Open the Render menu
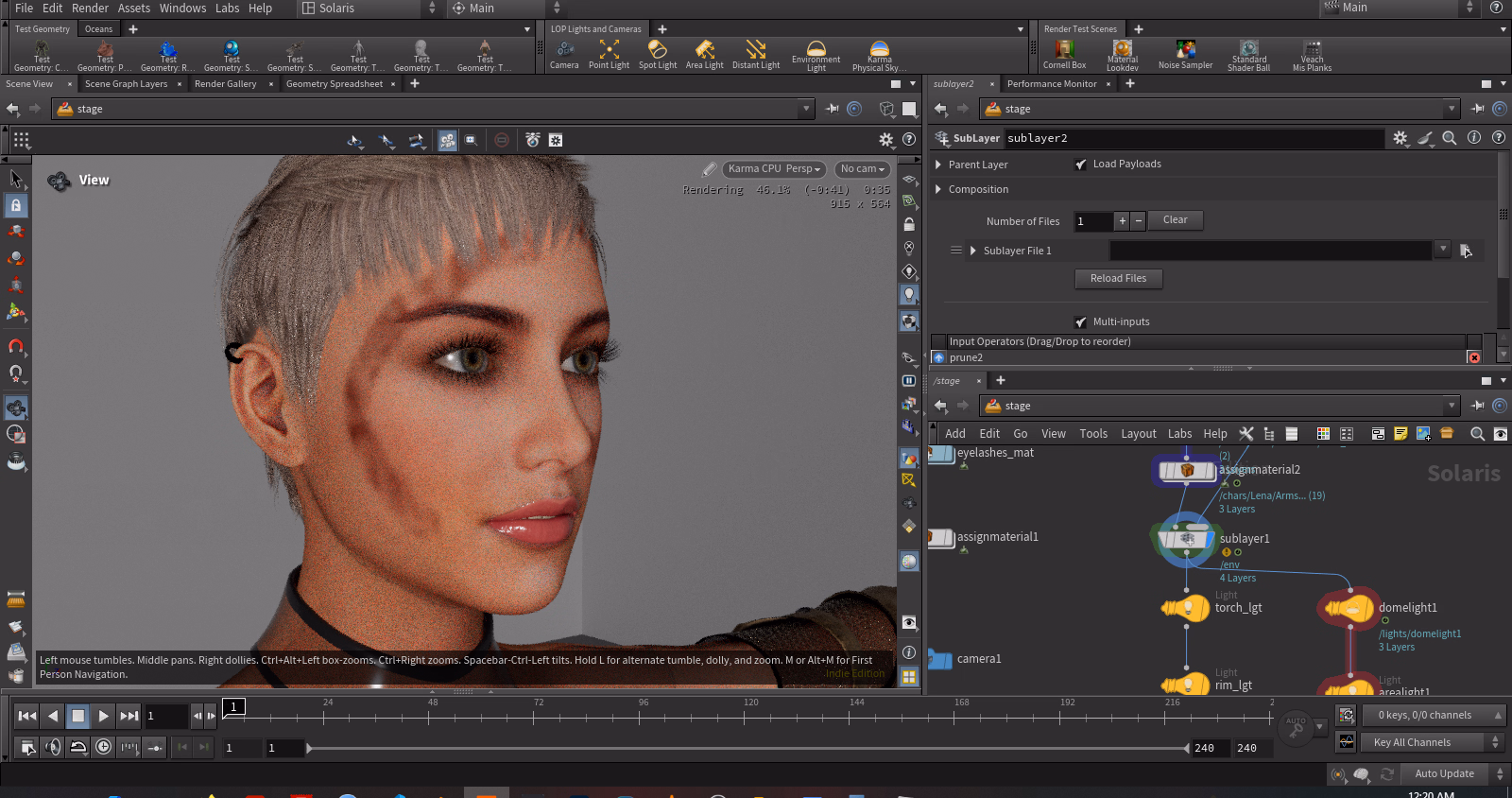The width and height of the screenshot is (1512, 798). [x=90, y=9]
